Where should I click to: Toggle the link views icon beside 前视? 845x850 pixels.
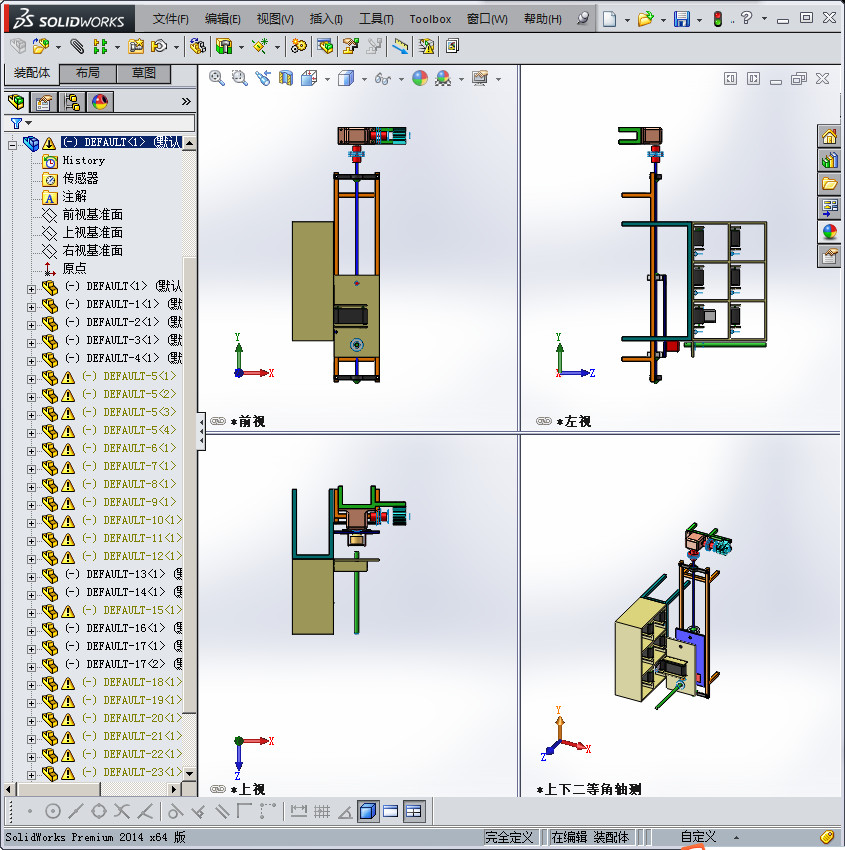tap(218, 421)
